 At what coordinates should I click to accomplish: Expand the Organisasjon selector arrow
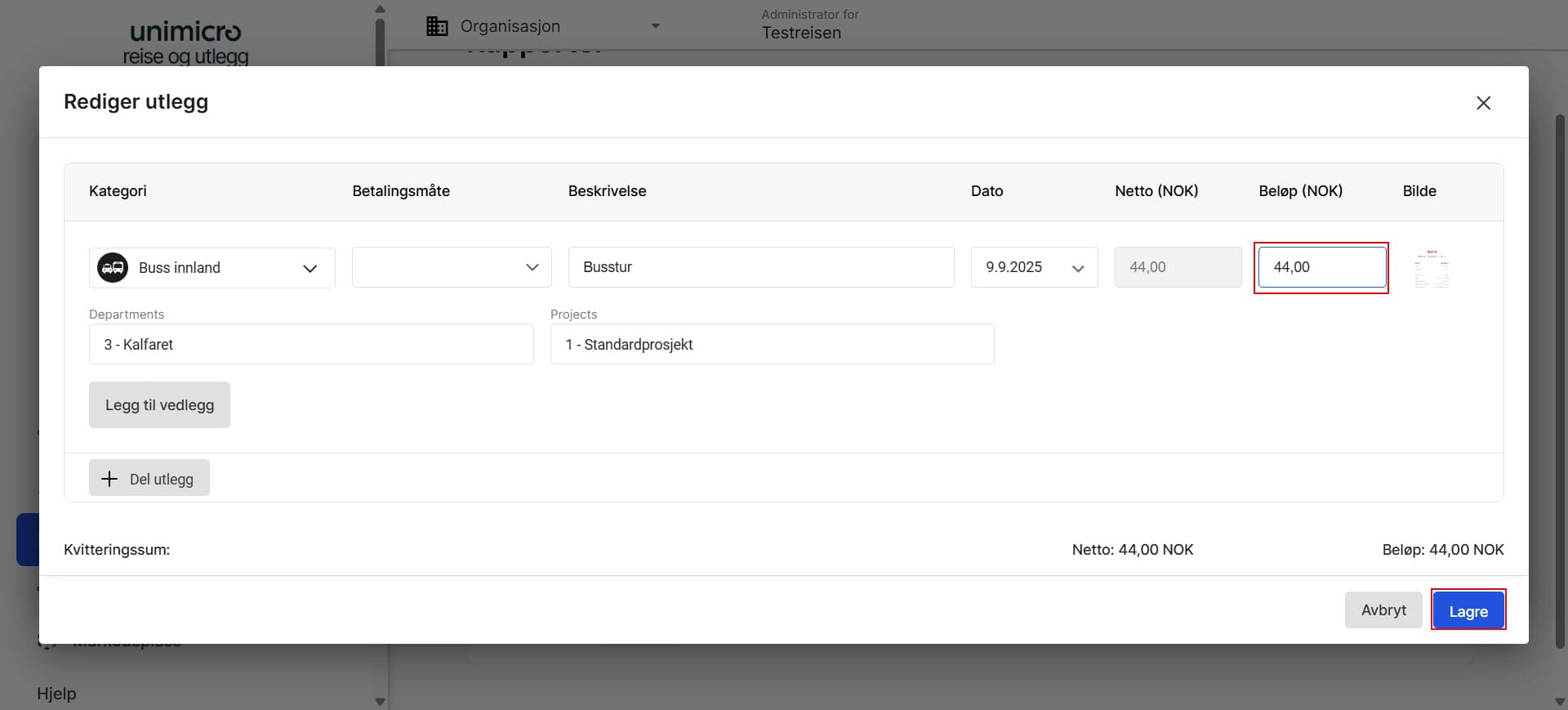point(655,26)
